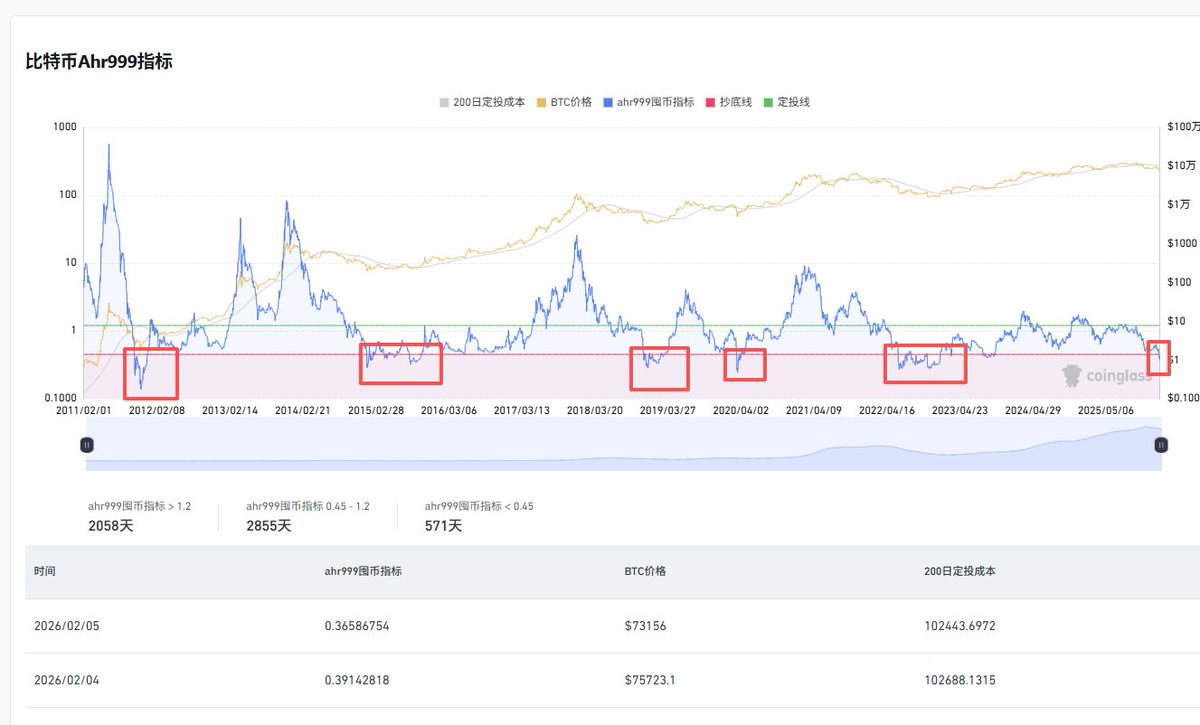Click the $75723.1 price cell

[x=649, y=680]
